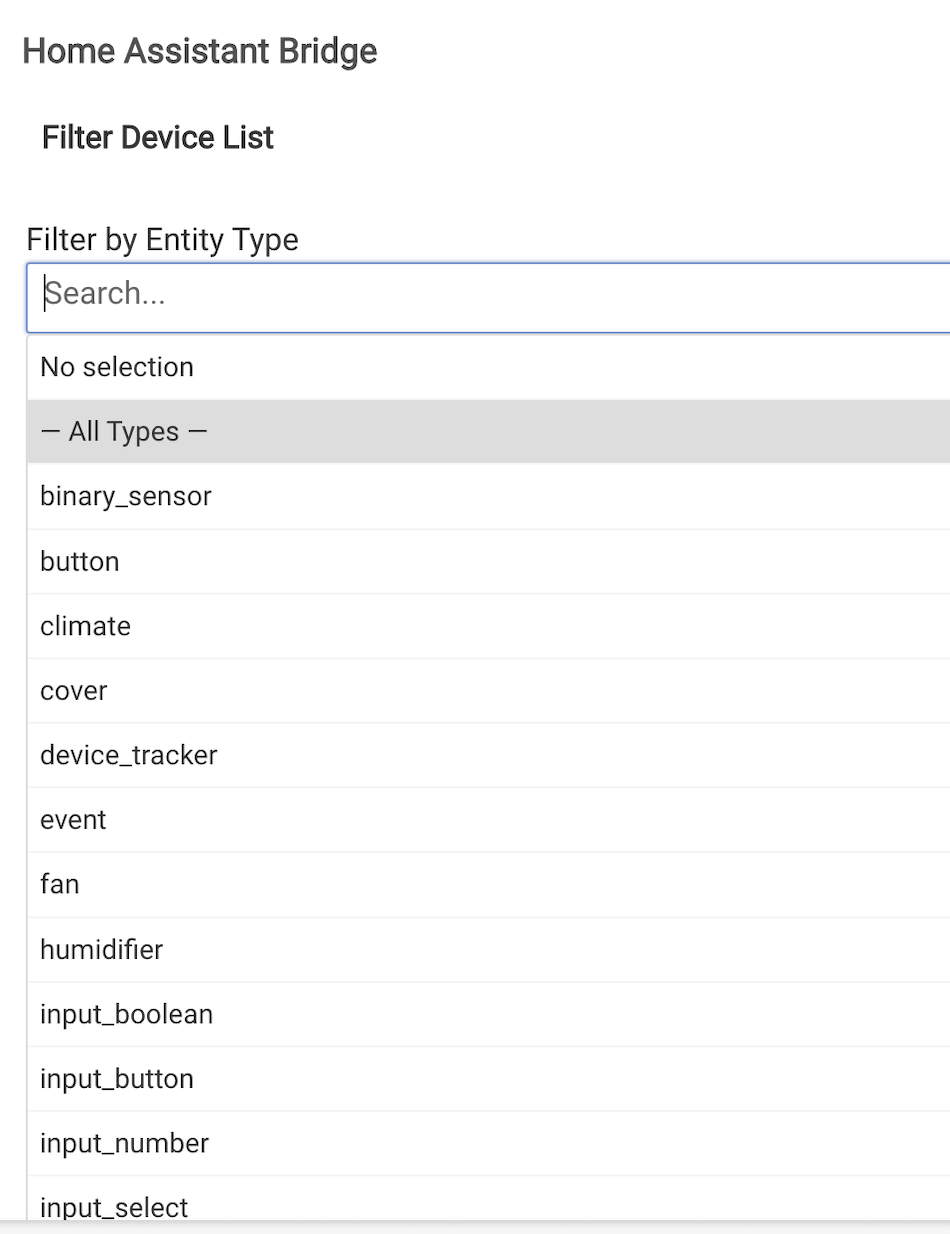The height and width of the screenshot is (1234, 950).
Task: Select fan from the entity types
Action: (x=60, y=885)
